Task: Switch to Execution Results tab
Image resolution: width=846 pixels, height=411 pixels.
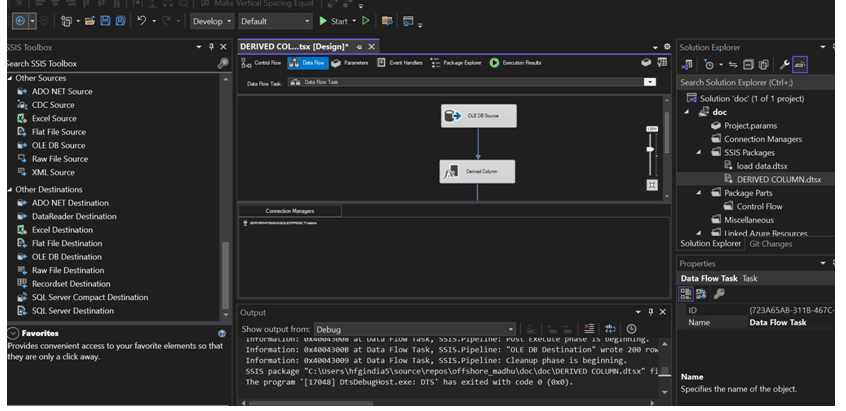Action: pos(515,63)
